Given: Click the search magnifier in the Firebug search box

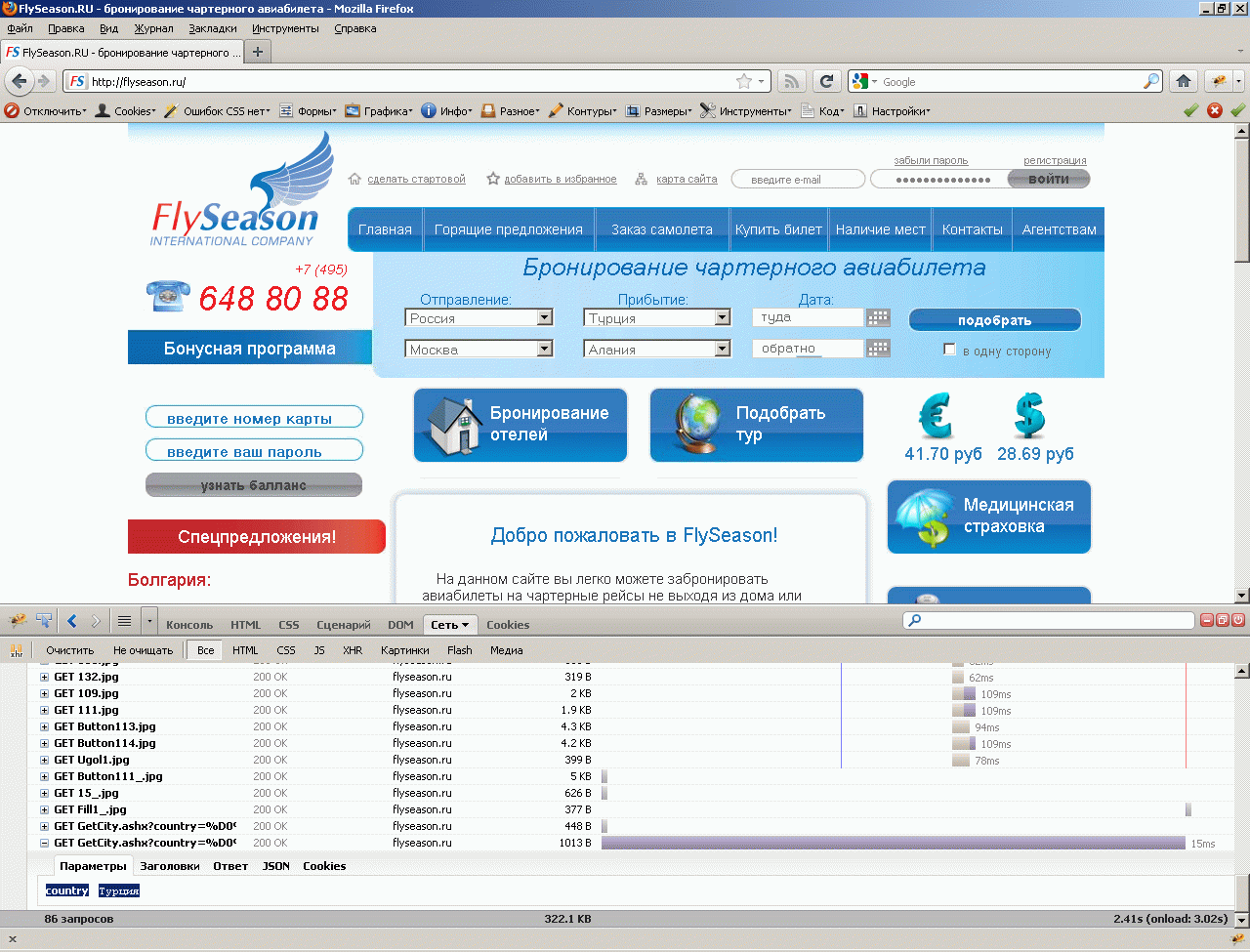Looking at the screenshot, I should (x=914, y=620).
